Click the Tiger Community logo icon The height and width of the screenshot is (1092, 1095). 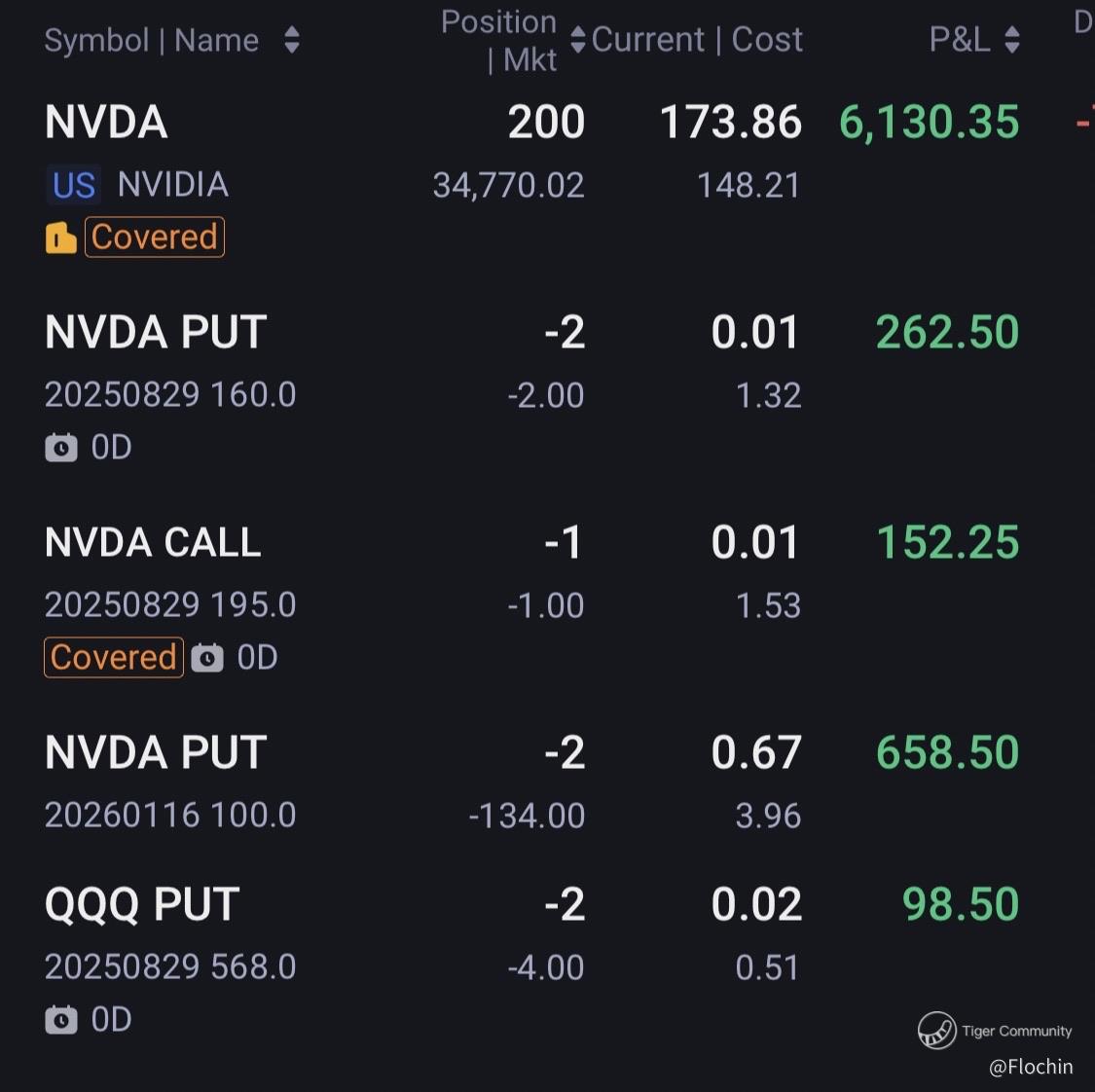tap(936, 1030)
